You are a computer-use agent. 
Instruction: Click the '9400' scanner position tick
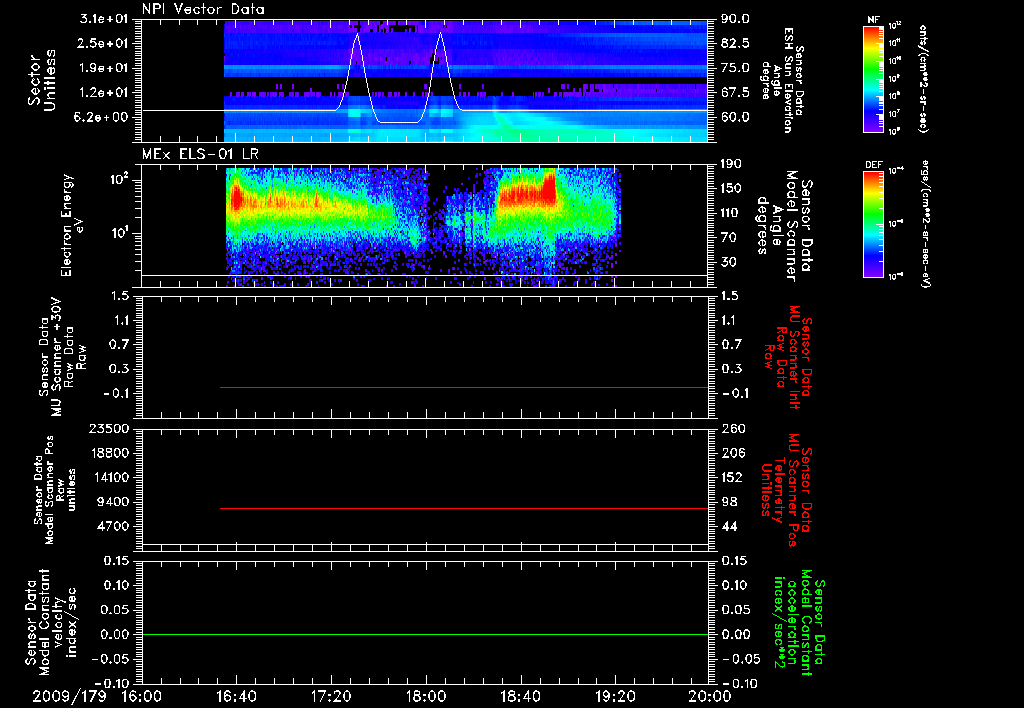pyautogui.click(x=113, y=502)
